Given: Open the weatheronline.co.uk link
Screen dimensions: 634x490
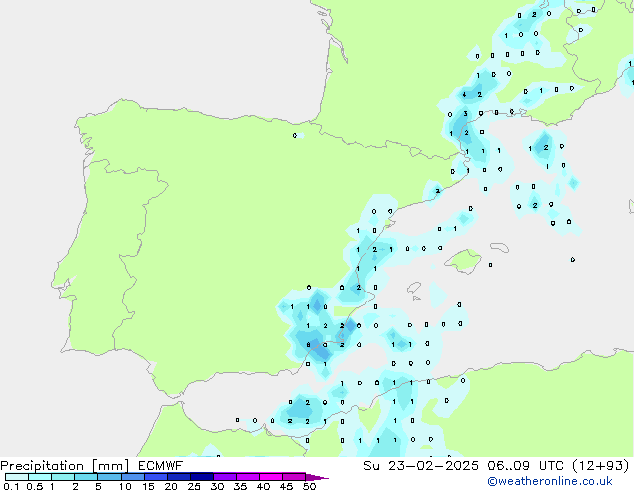Looking at the screenshot, I should (550, 481).
